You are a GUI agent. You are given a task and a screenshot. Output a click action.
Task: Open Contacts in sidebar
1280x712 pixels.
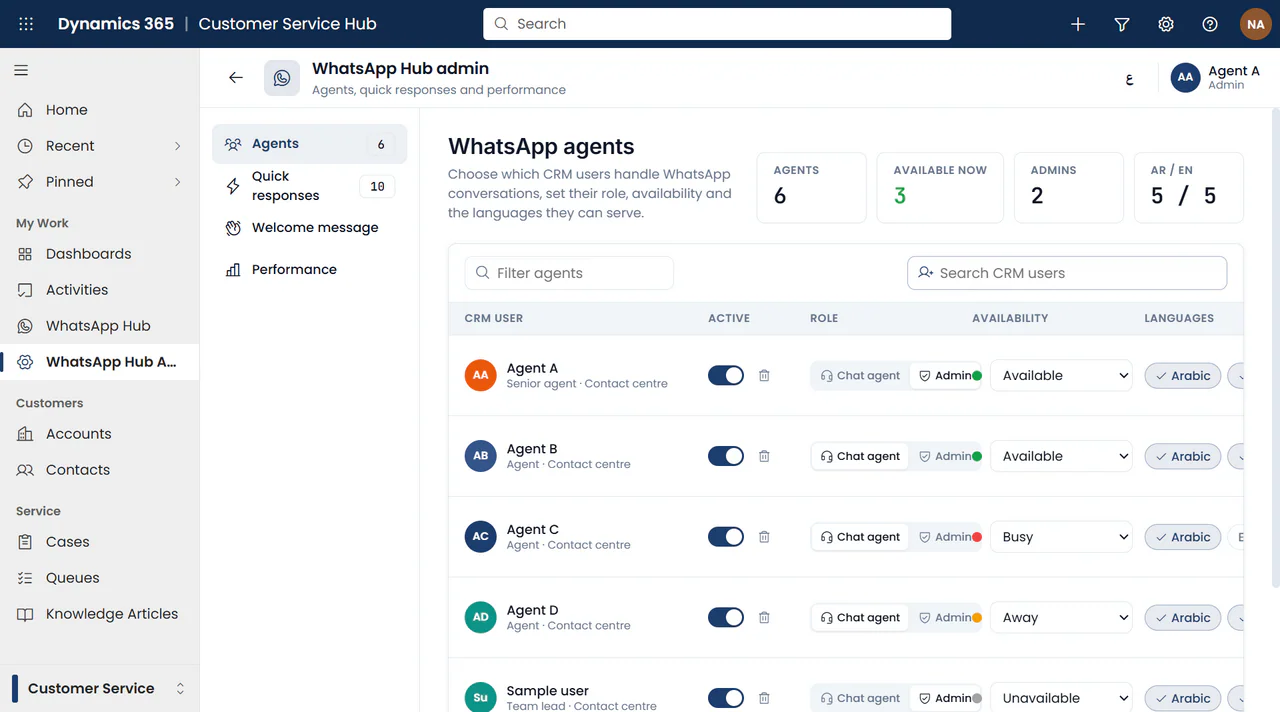tap(100, 470)
